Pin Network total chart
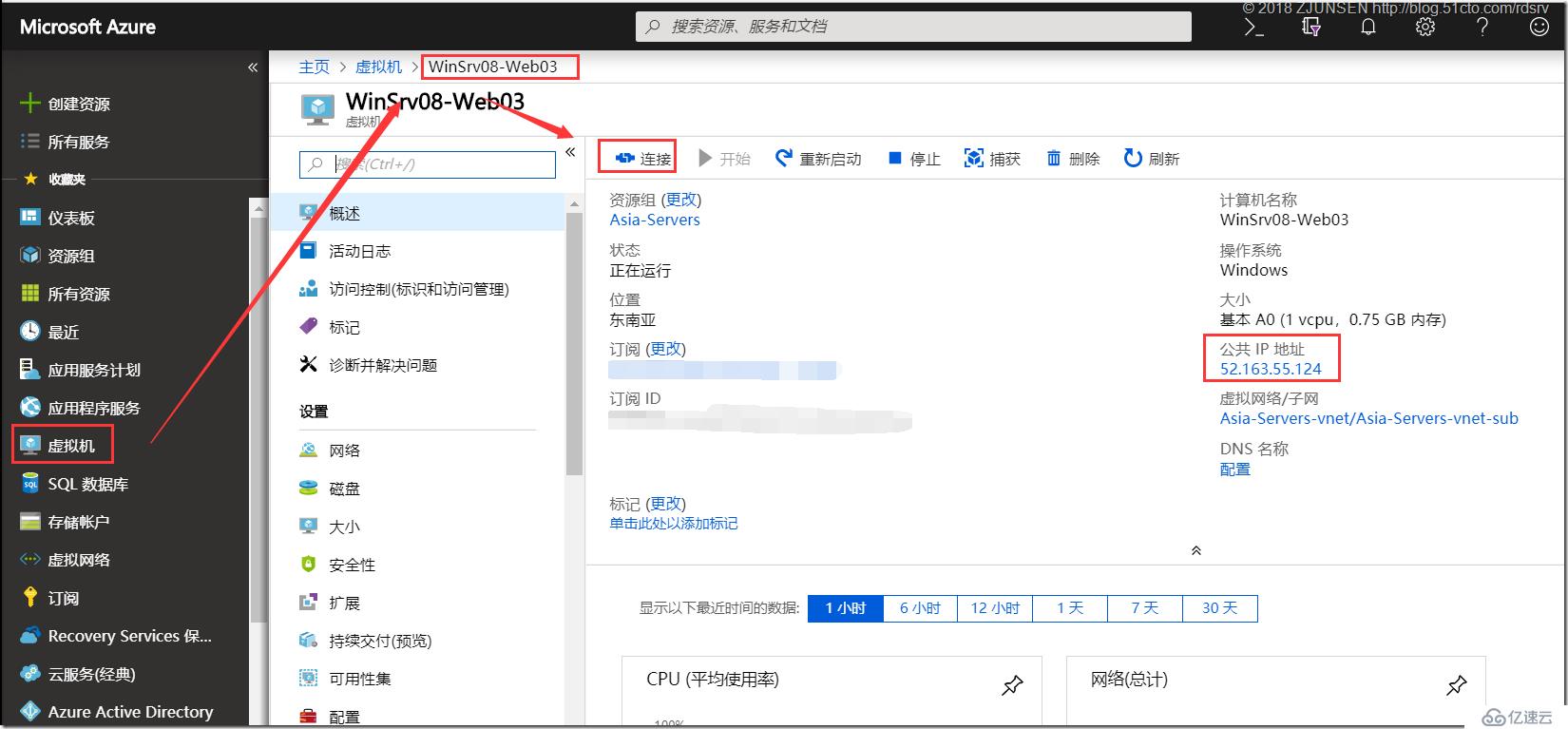 (1457, 684)
